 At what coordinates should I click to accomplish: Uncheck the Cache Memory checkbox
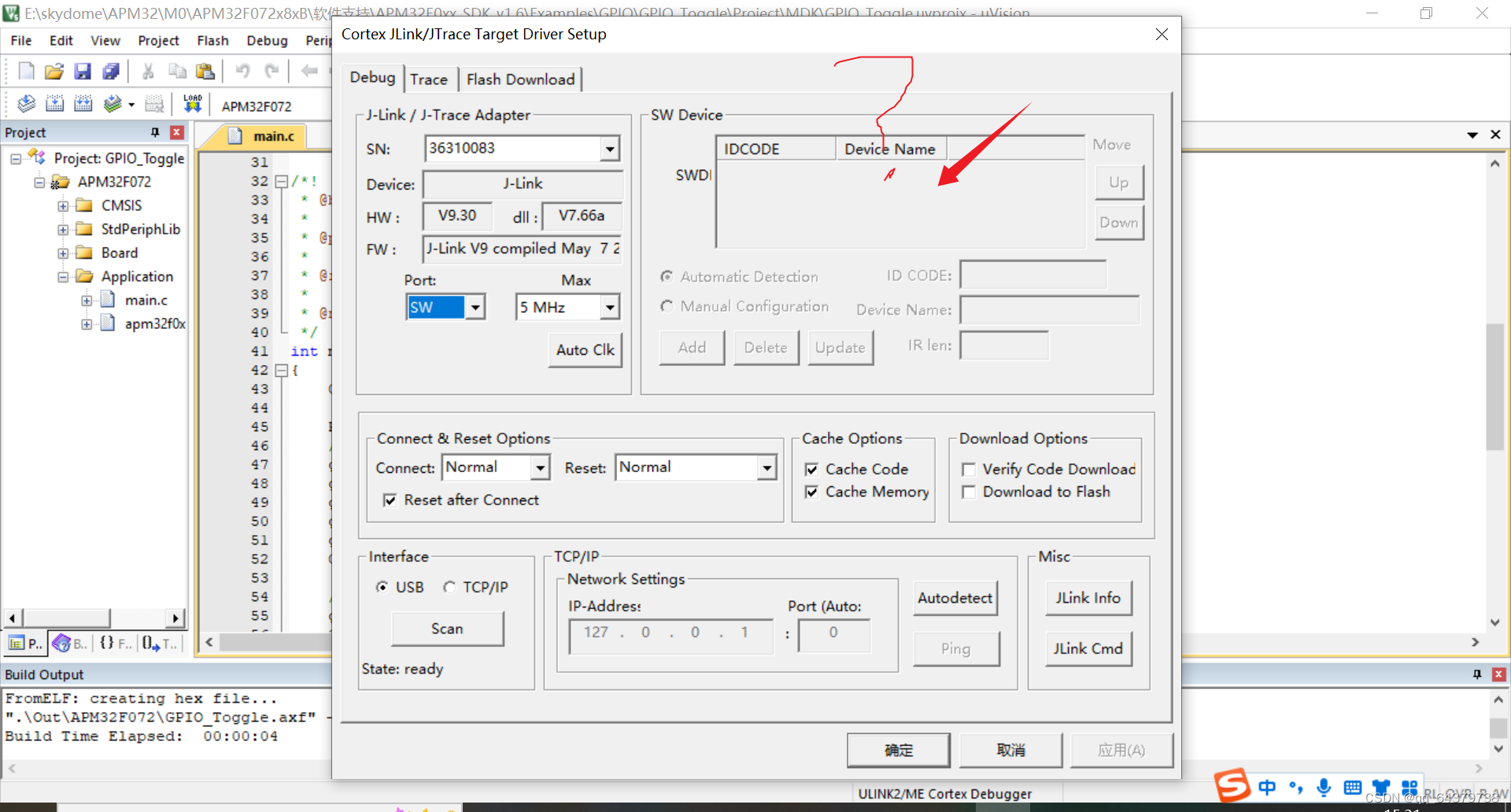click(x=811, y=493)
